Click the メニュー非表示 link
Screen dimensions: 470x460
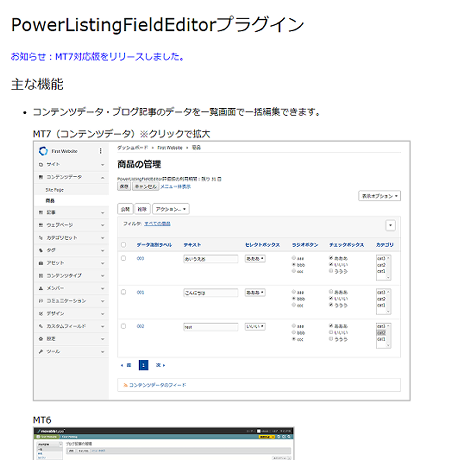[176, 187]
